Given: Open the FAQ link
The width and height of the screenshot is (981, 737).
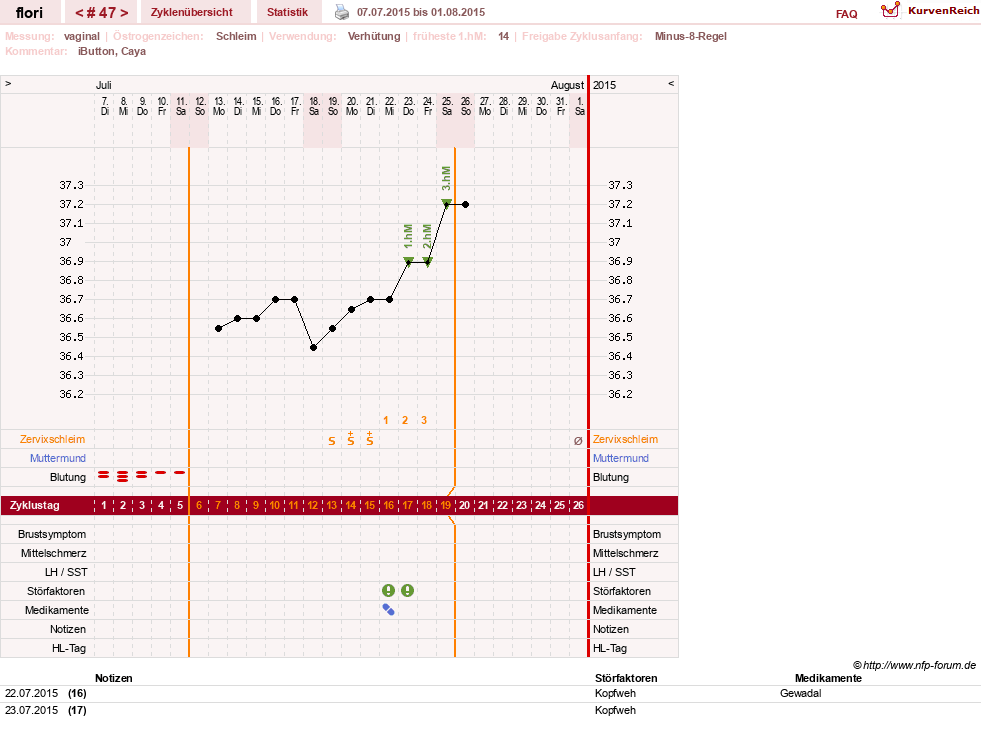Looking at the screenshot, I should (x=846, y=14).
